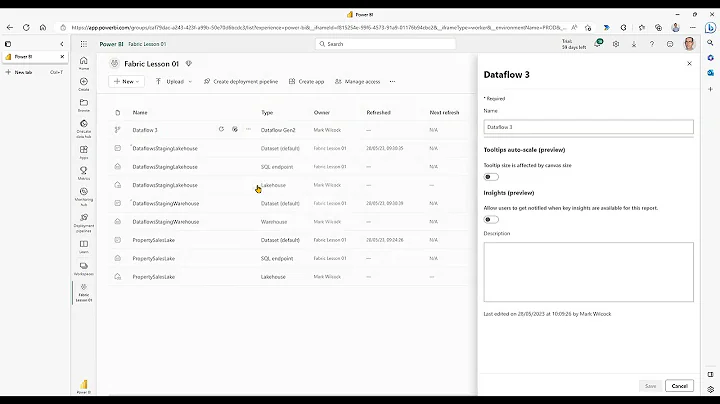
Task: Expand the Upload dropdown
Action: [x=174, y=81]
